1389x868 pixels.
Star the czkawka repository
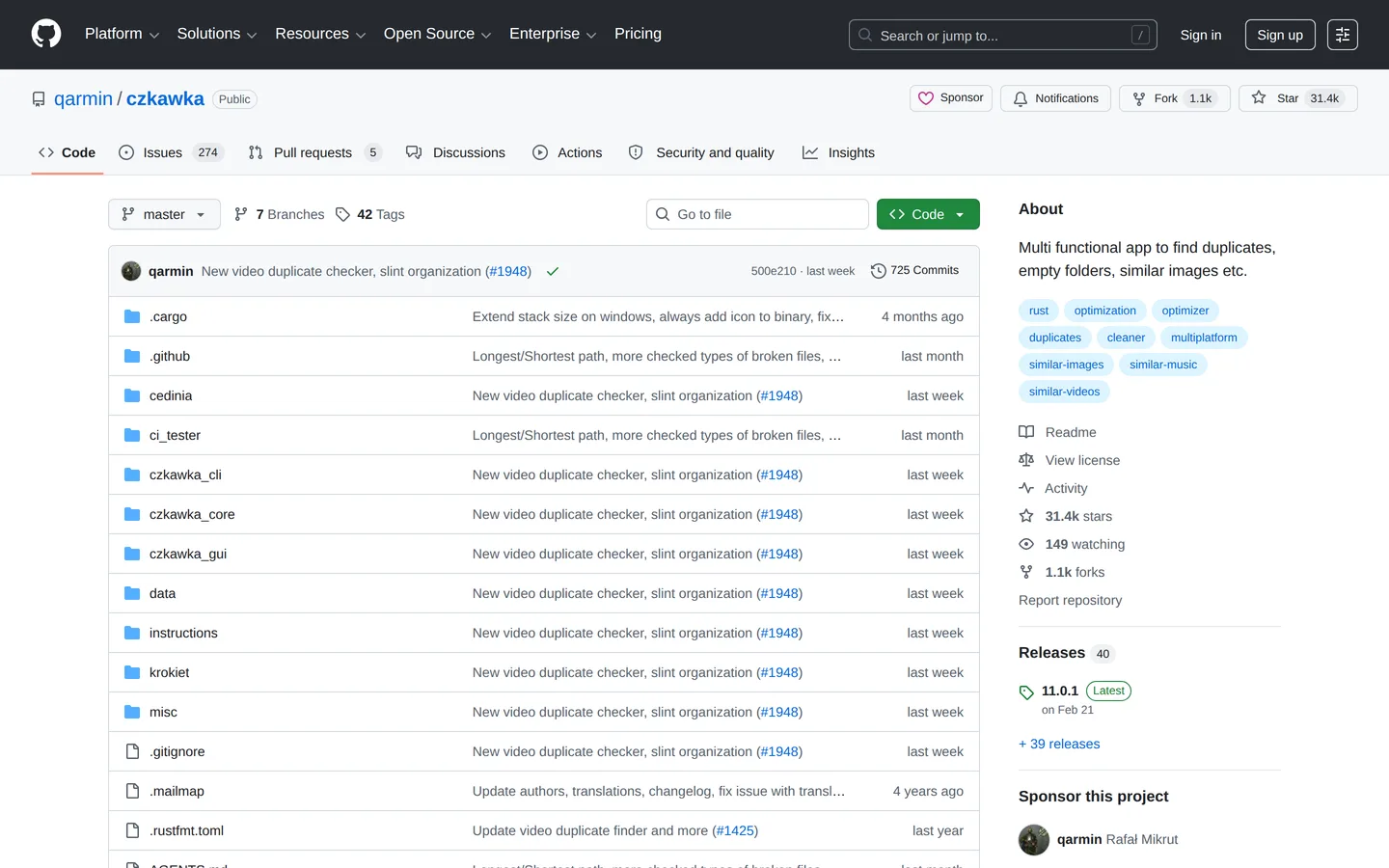[x=1297, y=98]
